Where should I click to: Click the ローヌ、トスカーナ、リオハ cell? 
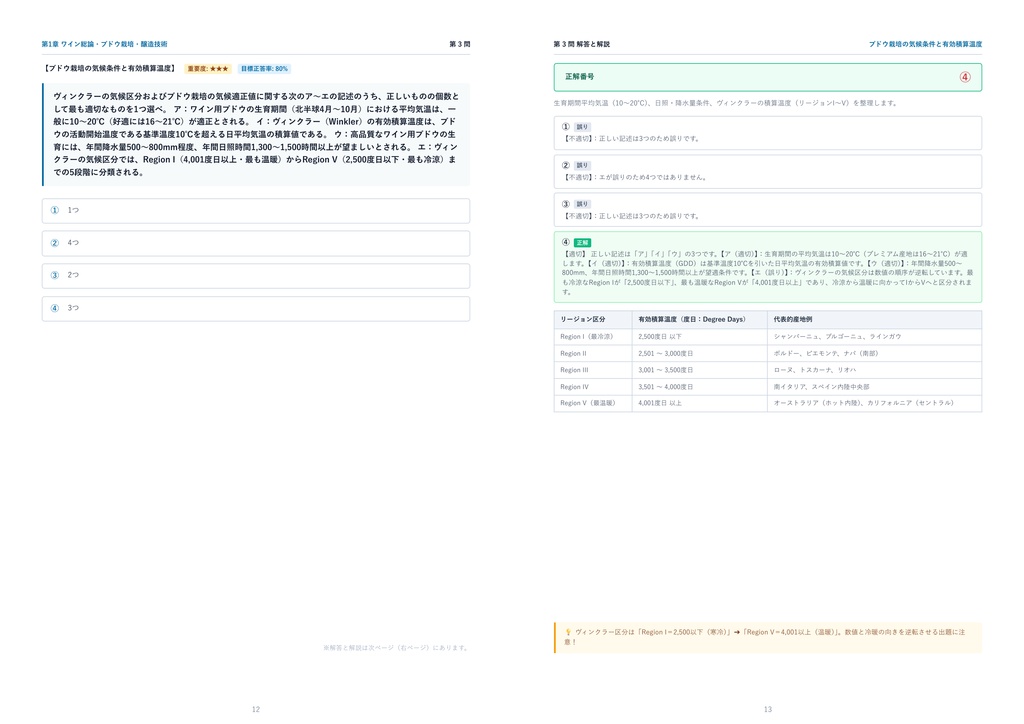874,370
